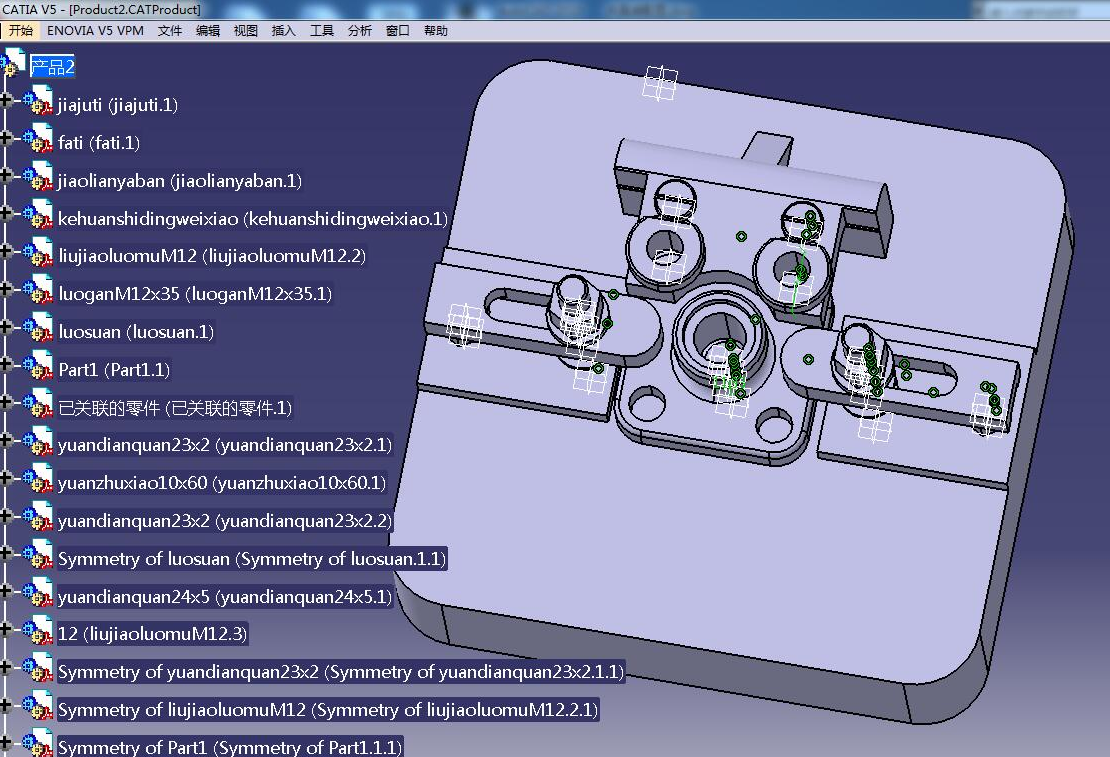Expand the jiajuti tree node
Viewport: 1110px width, 757px height.
(6, 100)
